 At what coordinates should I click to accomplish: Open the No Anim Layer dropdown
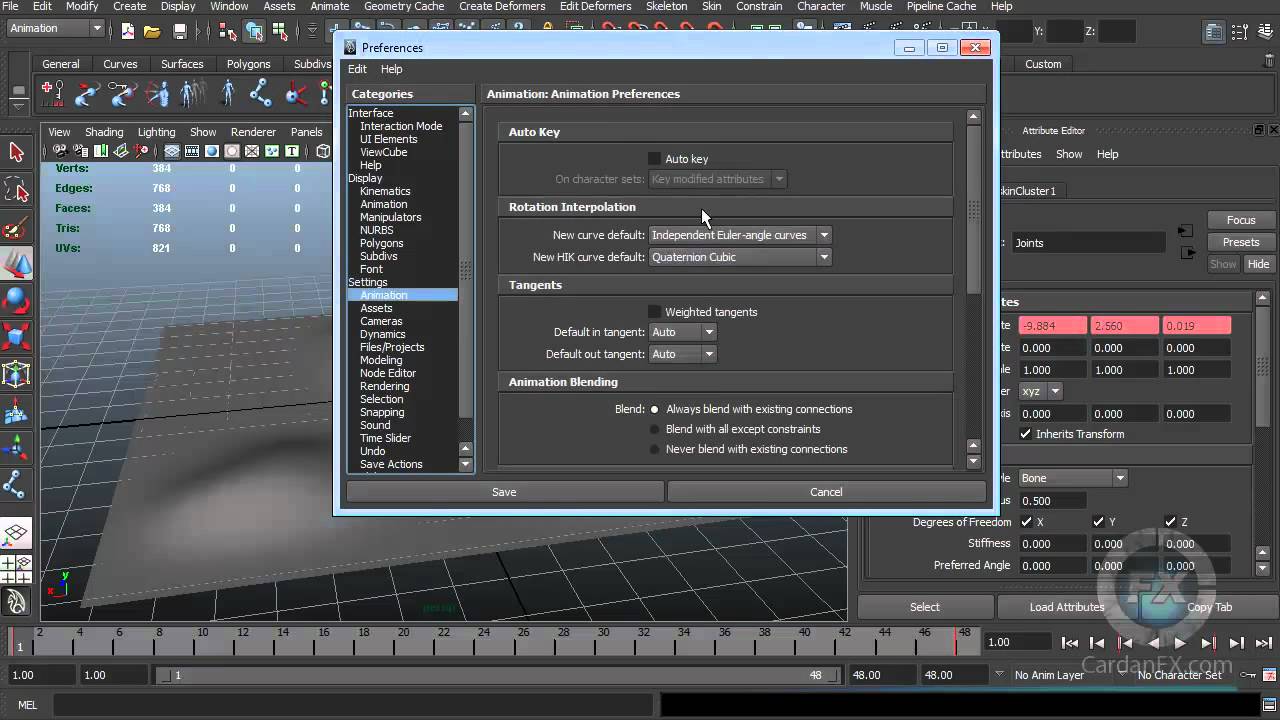(1049, 675)
